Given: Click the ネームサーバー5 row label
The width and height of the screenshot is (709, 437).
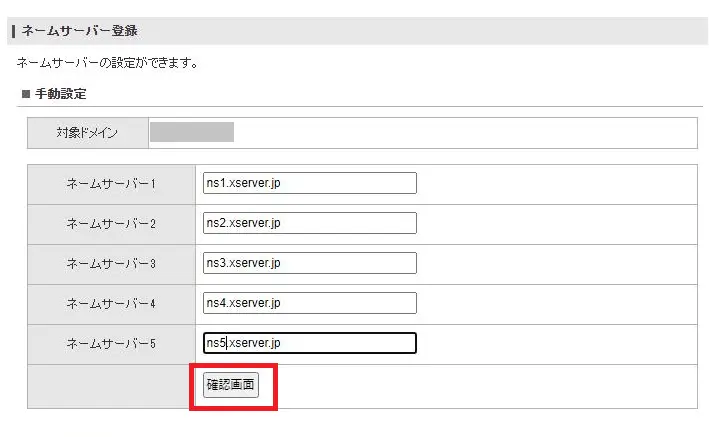Looking at the screenshot, I should click(x=111, y=344).
